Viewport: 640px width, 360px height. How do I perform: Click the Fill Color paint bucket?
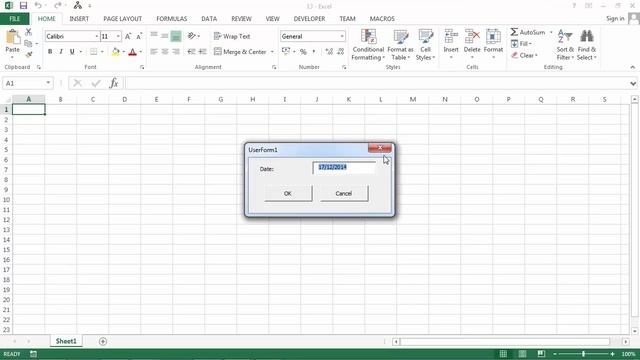coord(116,51)
